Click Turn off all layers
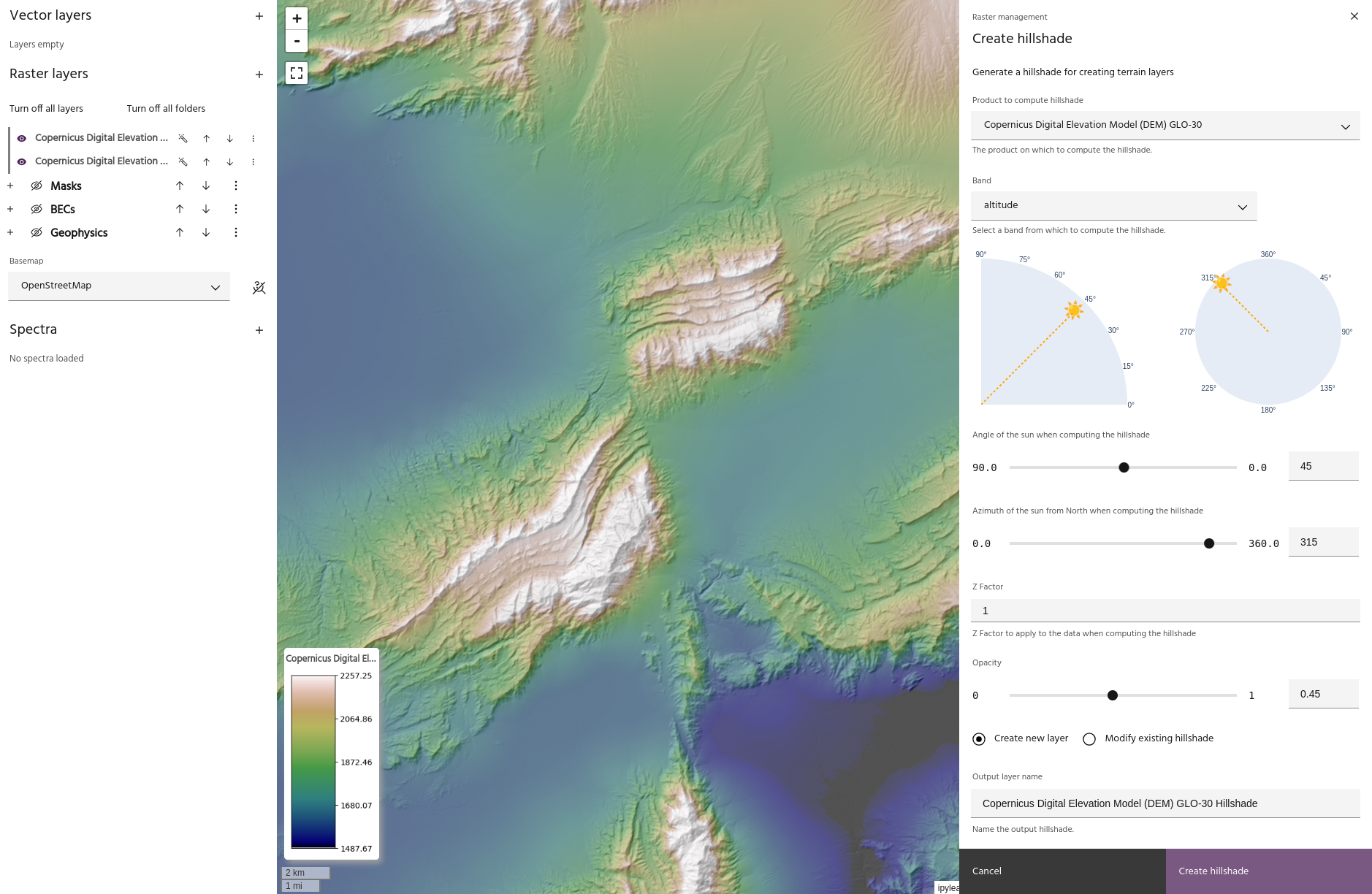Viewport: 1372px width, 894px height. (46, 109)
